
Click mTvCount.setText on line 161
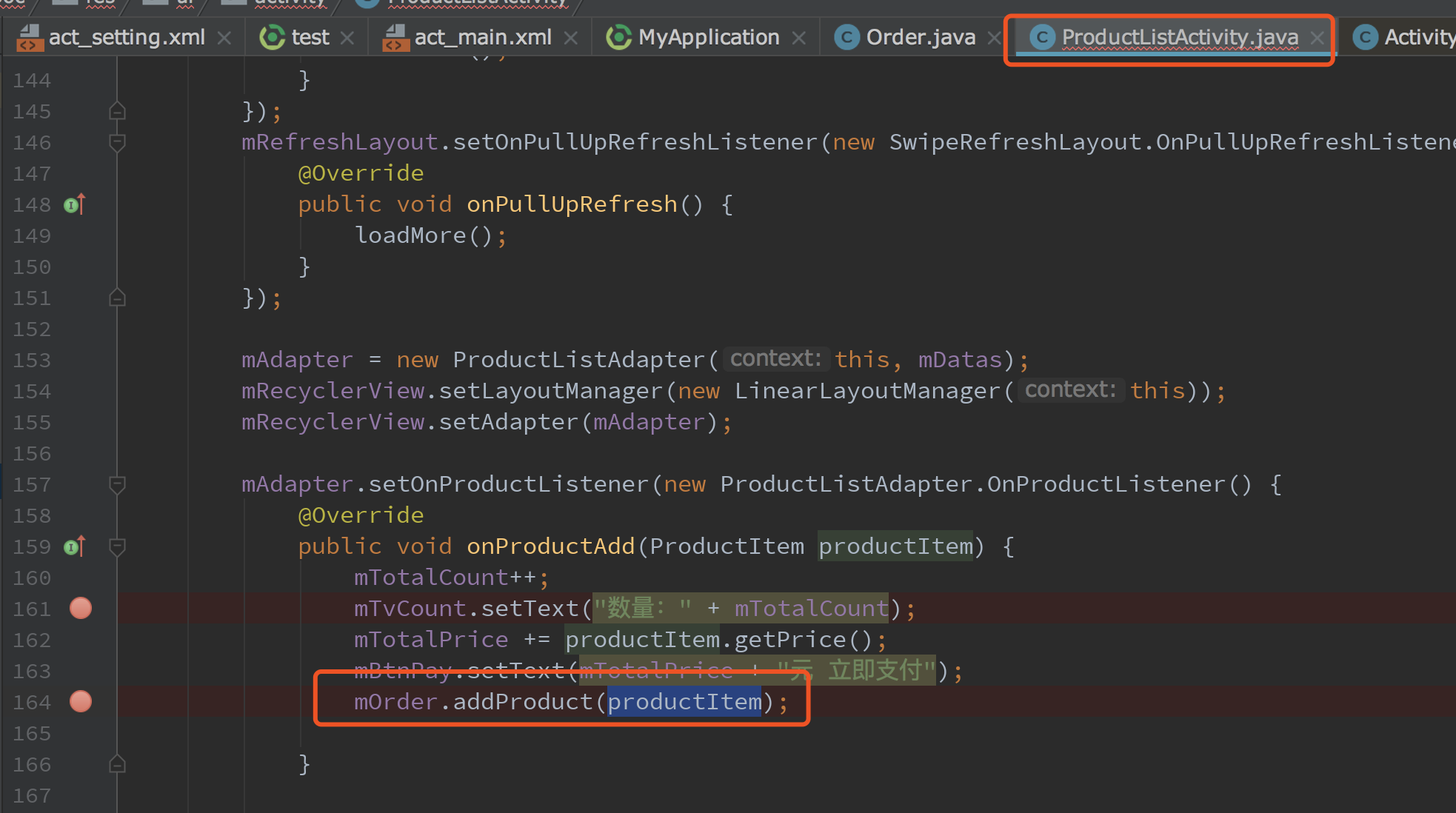tap(466, 609)
